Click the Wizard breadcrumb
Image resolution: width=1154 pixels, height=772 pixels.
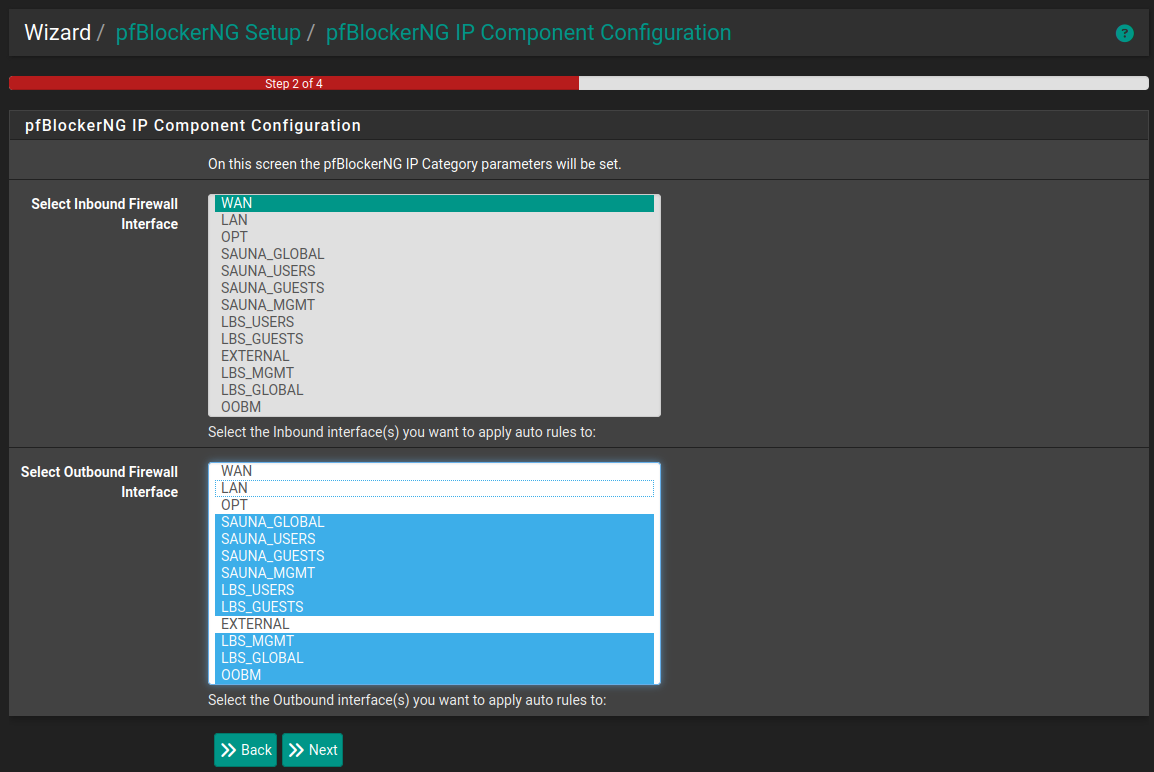[x=57, y=32]
